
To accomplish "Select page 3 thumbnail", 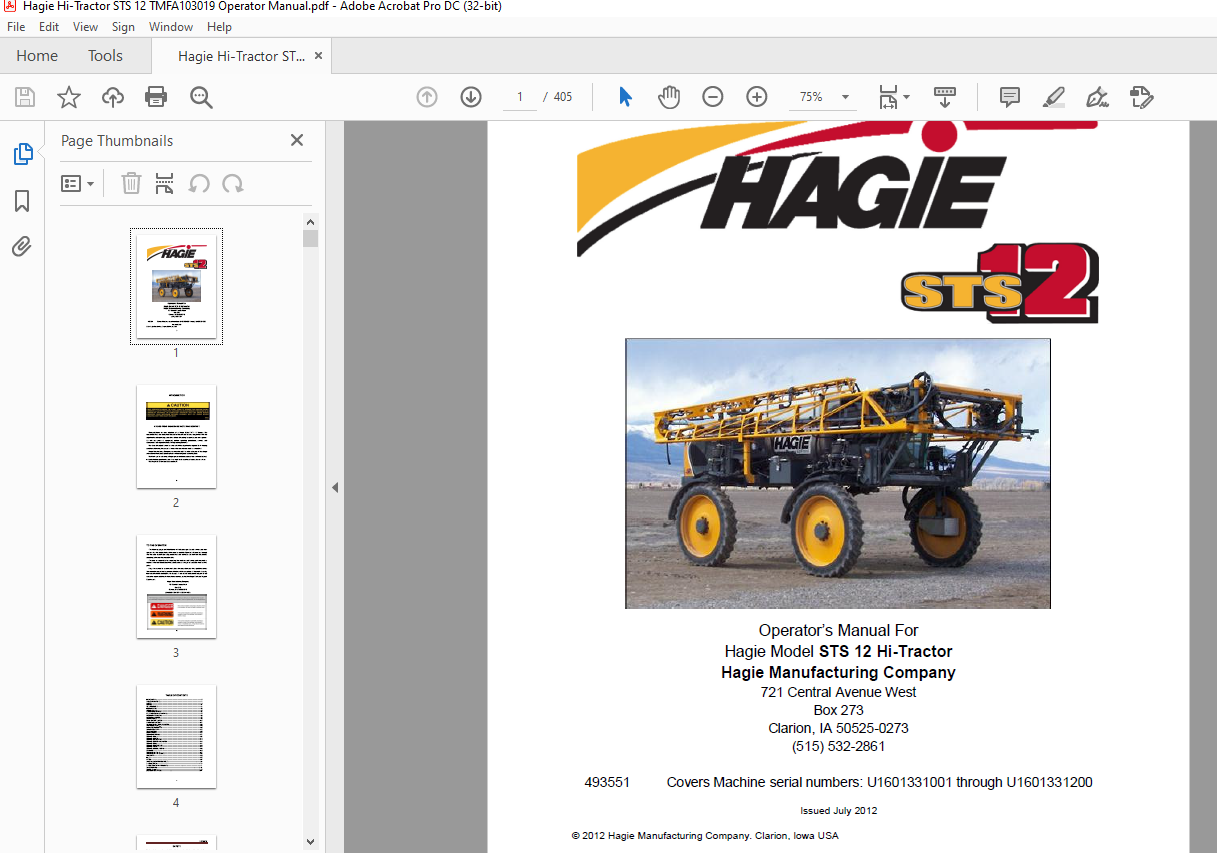I will click(176, 587).
